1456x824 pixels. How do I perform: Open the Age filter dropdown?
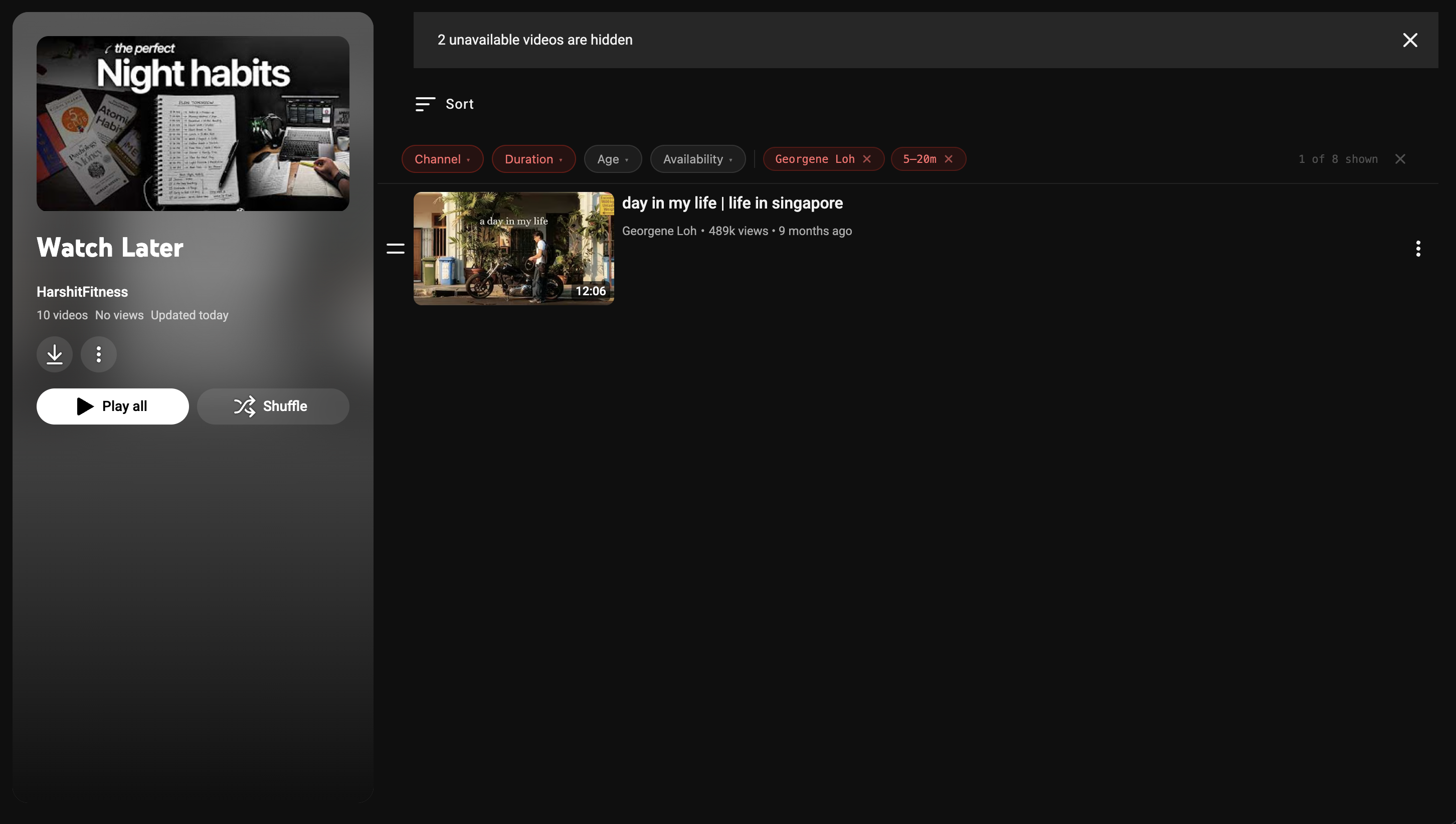[613, 159]
